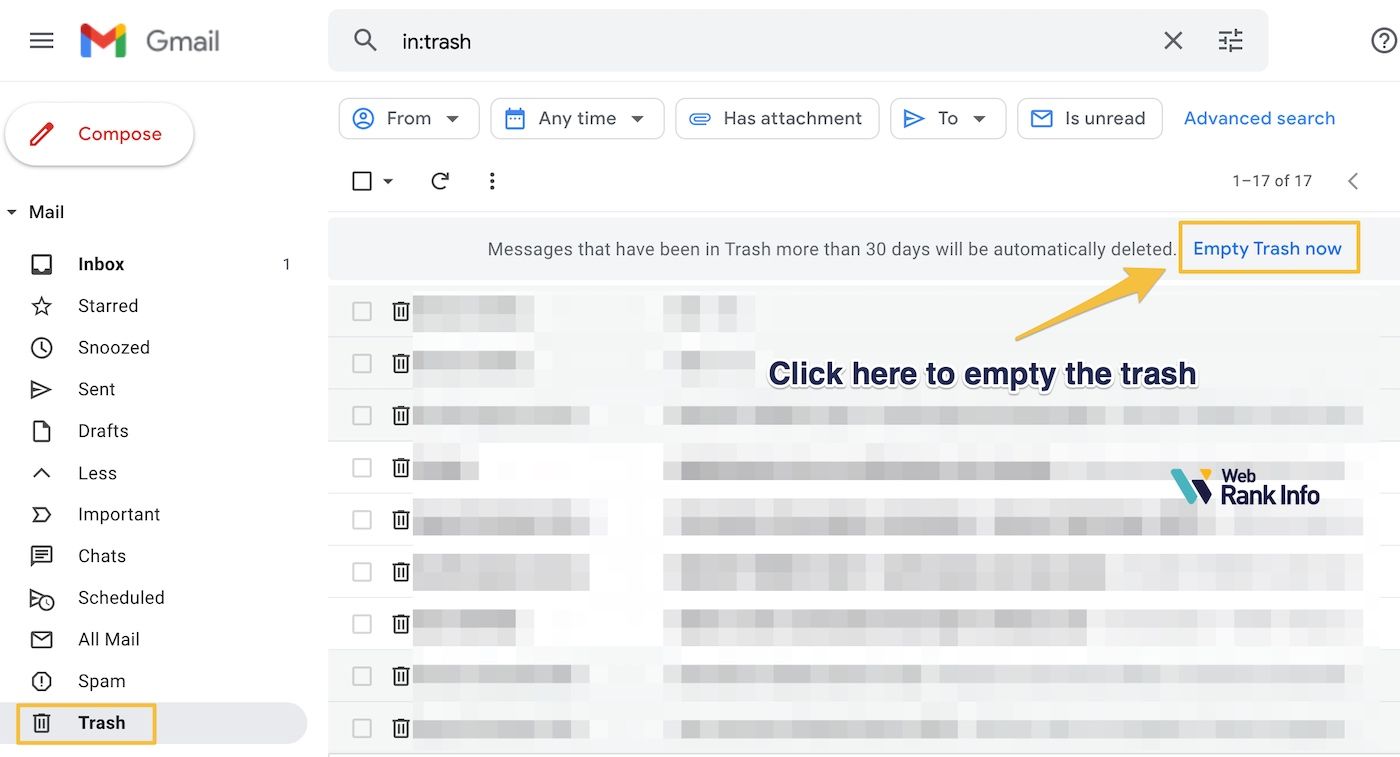Open the From filter dropdown
This screenshot has width=1400, height=757.
coord(409,118)
